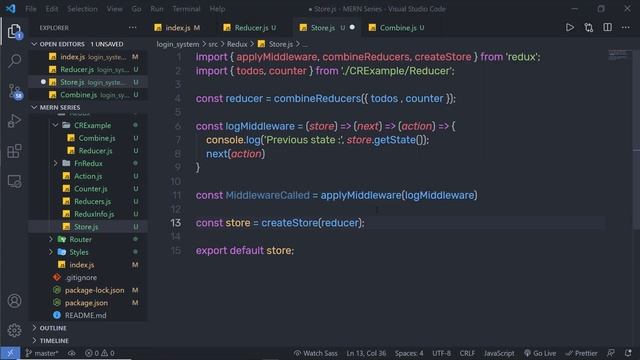Open README.md in the file tree
The width and height of the screenshot is (640, 360).
coord(88,315)
